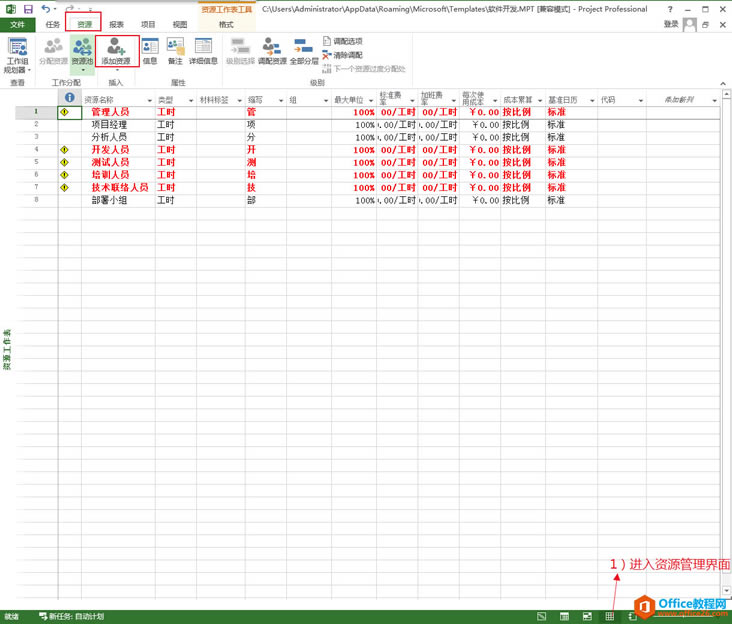
Task: Open the 资源池 (Resource Pool) menu
Action: click(82, 52)
